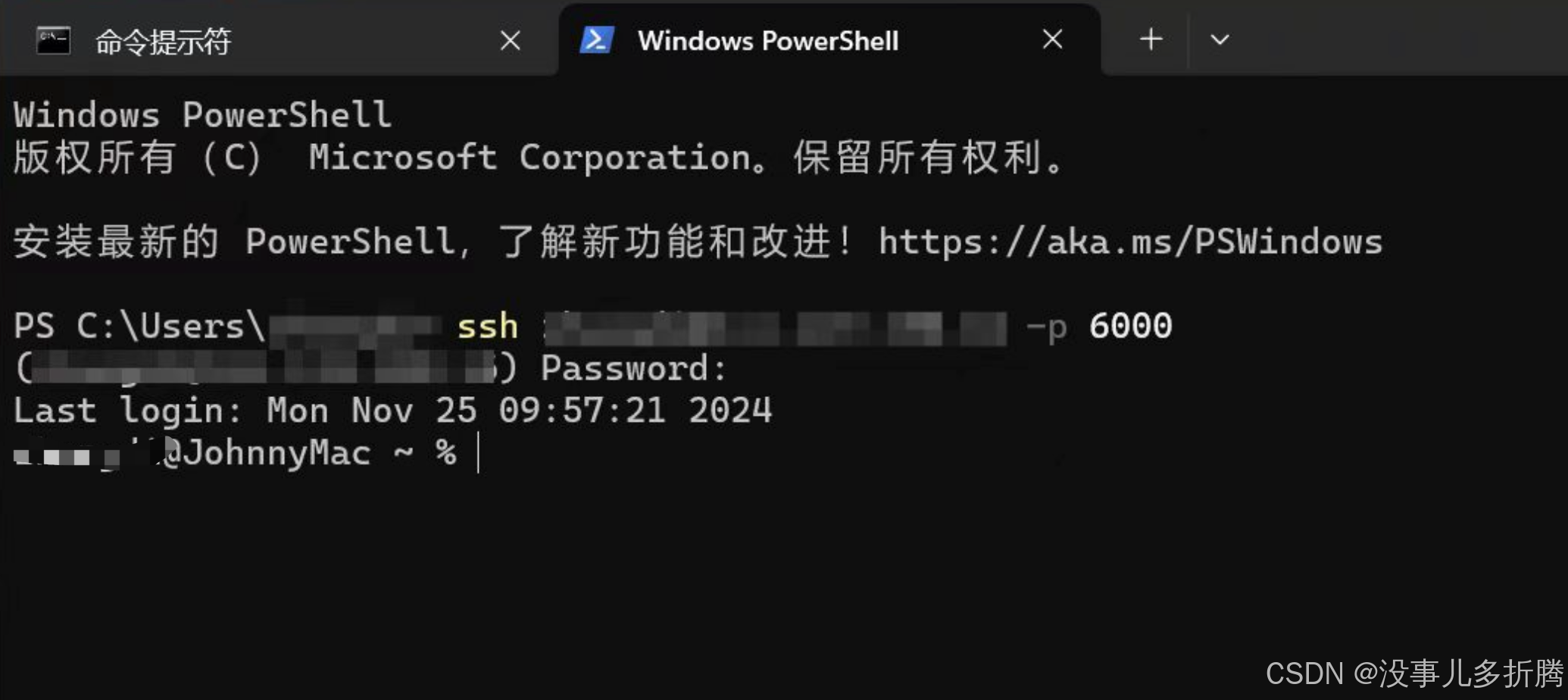Click the -p flag in ssh command
The image size is (1568, 700).
[1046, 327]
